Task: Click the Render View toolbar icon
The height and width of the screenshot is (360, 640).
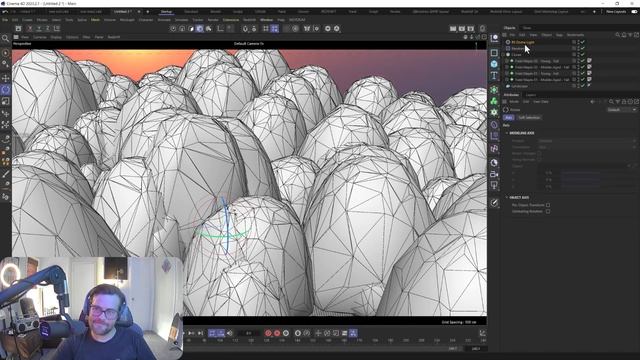Action: 453,29
